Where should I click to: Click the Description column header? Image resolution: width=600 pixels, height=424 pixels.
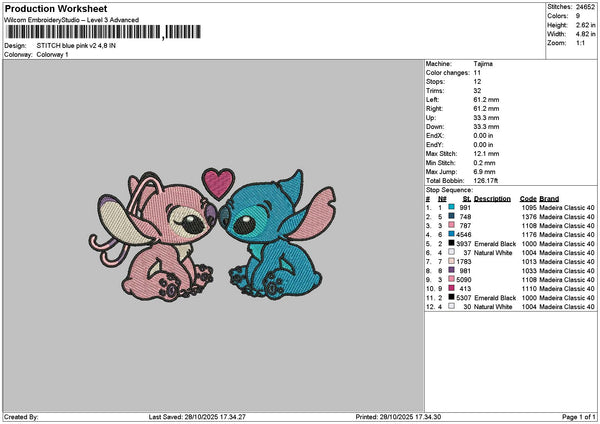(492, 199)
